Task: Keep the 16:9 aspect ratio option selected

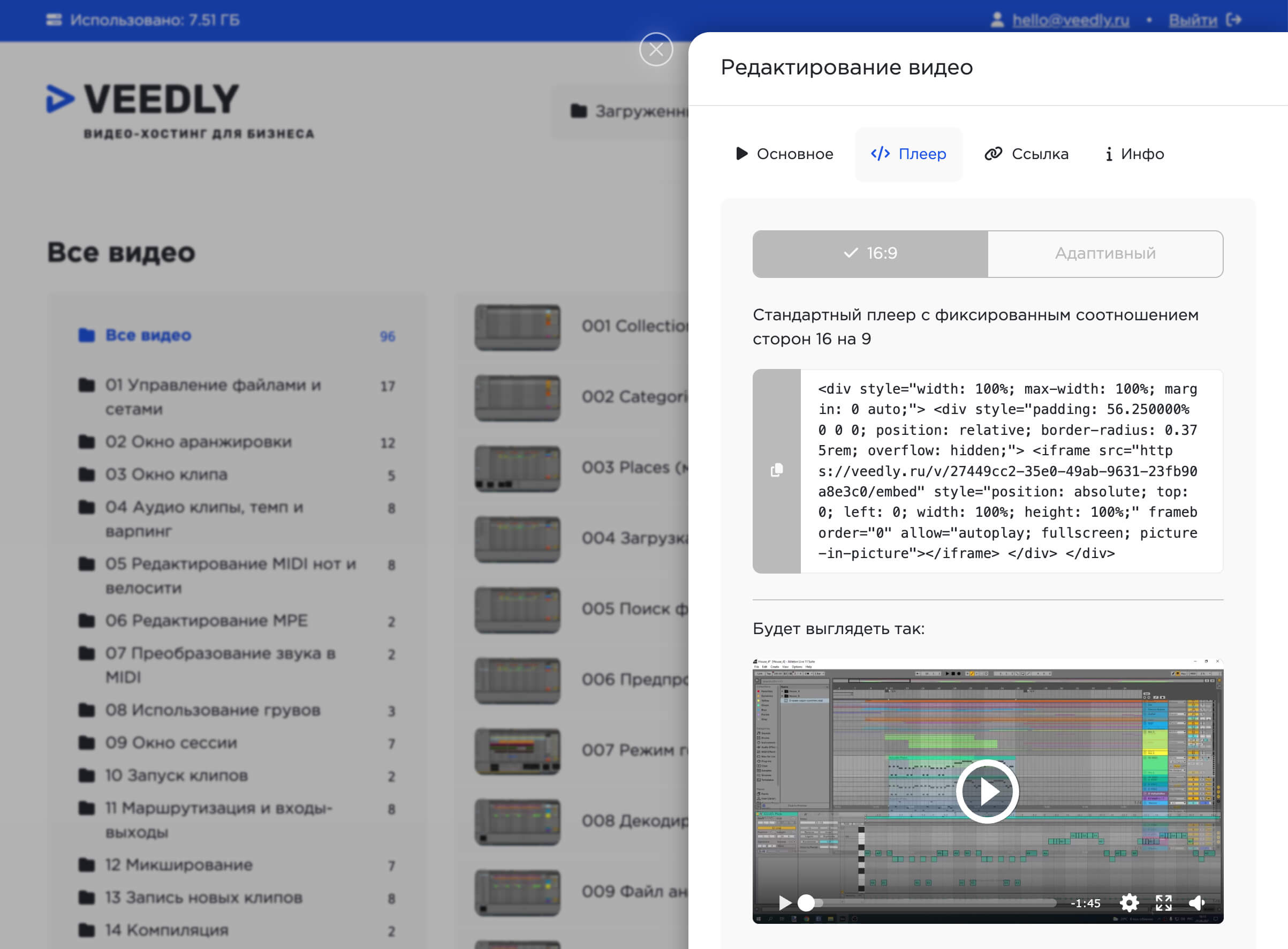Action: pyautogui.click(x=869, y=253)
